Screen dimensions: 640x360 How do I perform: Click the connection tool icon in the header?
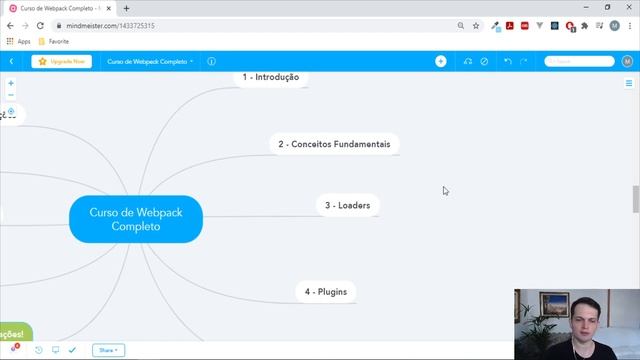[x=468, y=61]
